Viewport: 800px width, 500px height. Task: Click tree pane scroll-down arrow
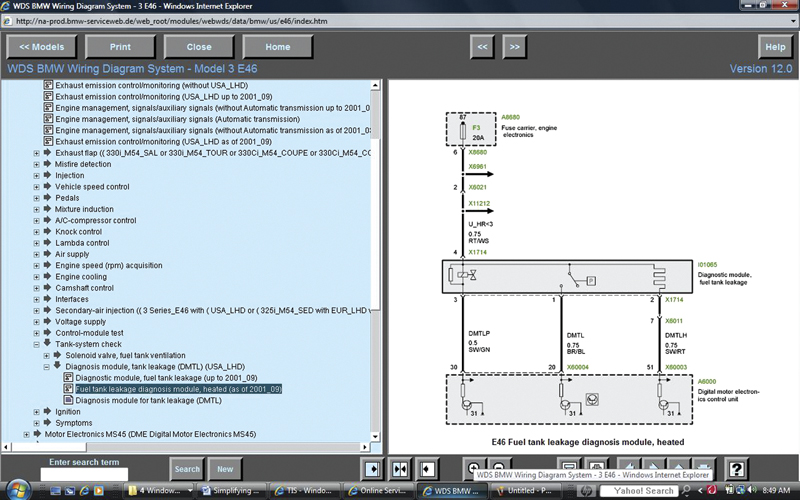[x=376, y=436]
